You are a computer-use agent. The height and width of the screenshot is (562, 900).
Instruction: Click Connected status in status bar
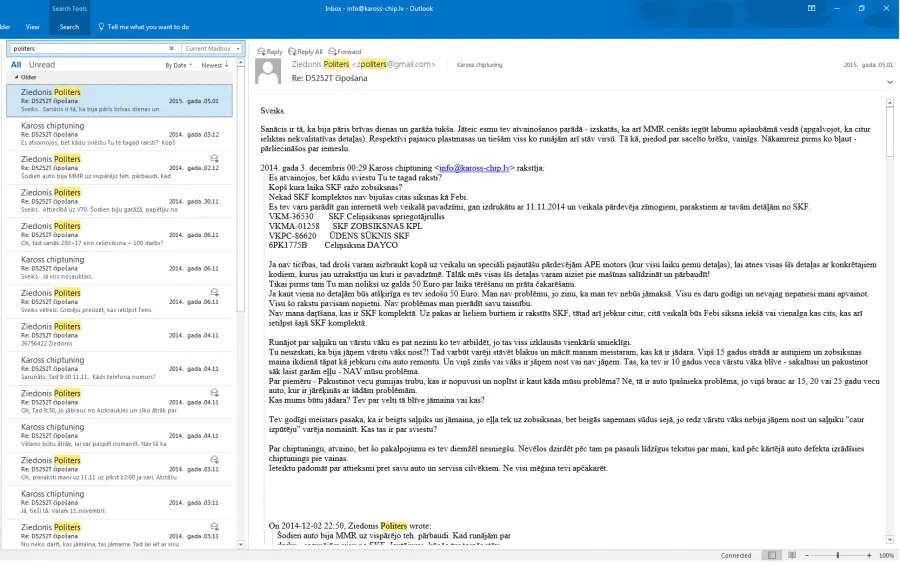tap(736, 556)
